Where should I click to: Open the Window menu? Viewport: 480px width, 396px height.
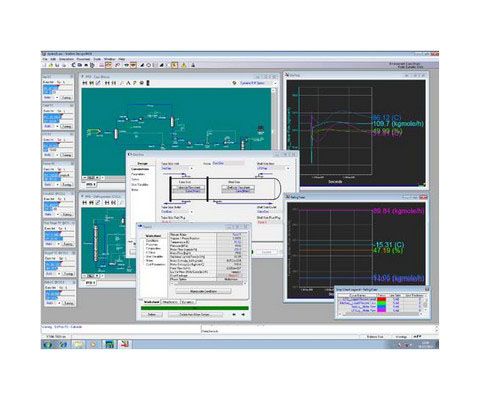click(110, 59)
